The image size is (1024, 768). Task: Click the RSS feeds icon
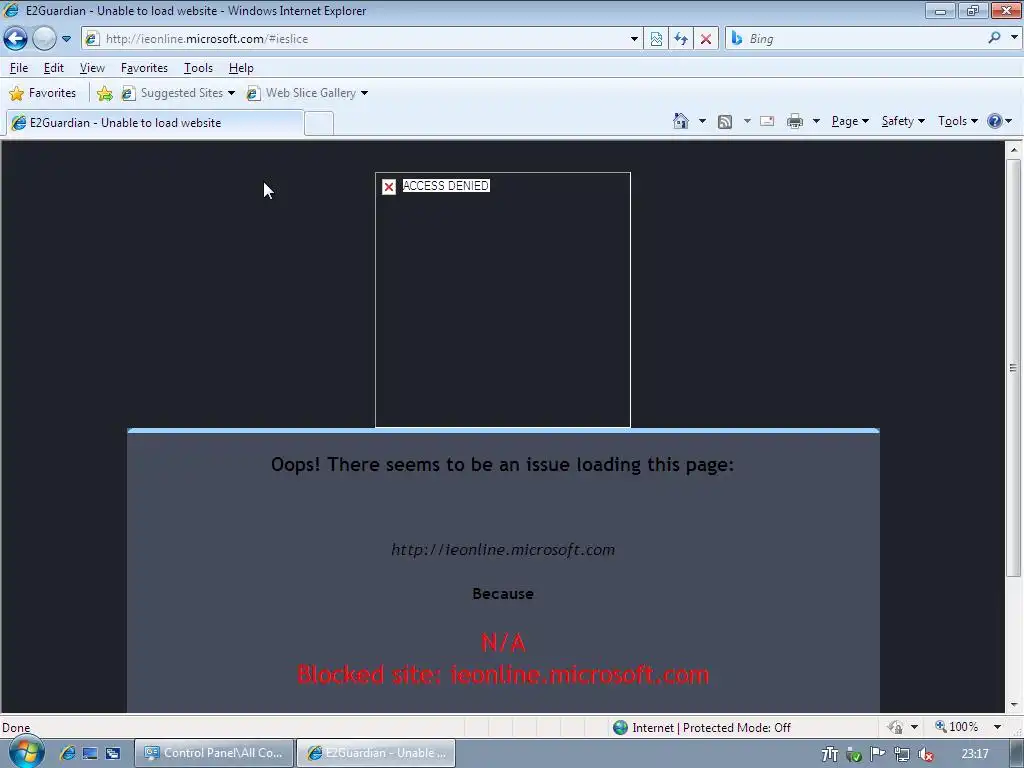(x=725, y=121)
